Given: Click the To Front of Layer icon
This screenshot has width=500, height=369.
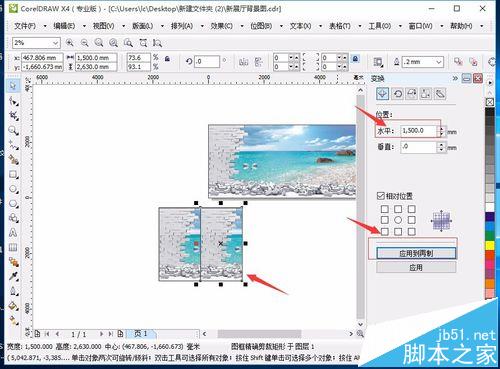Looking at the screenshot, I should [458, 62].
